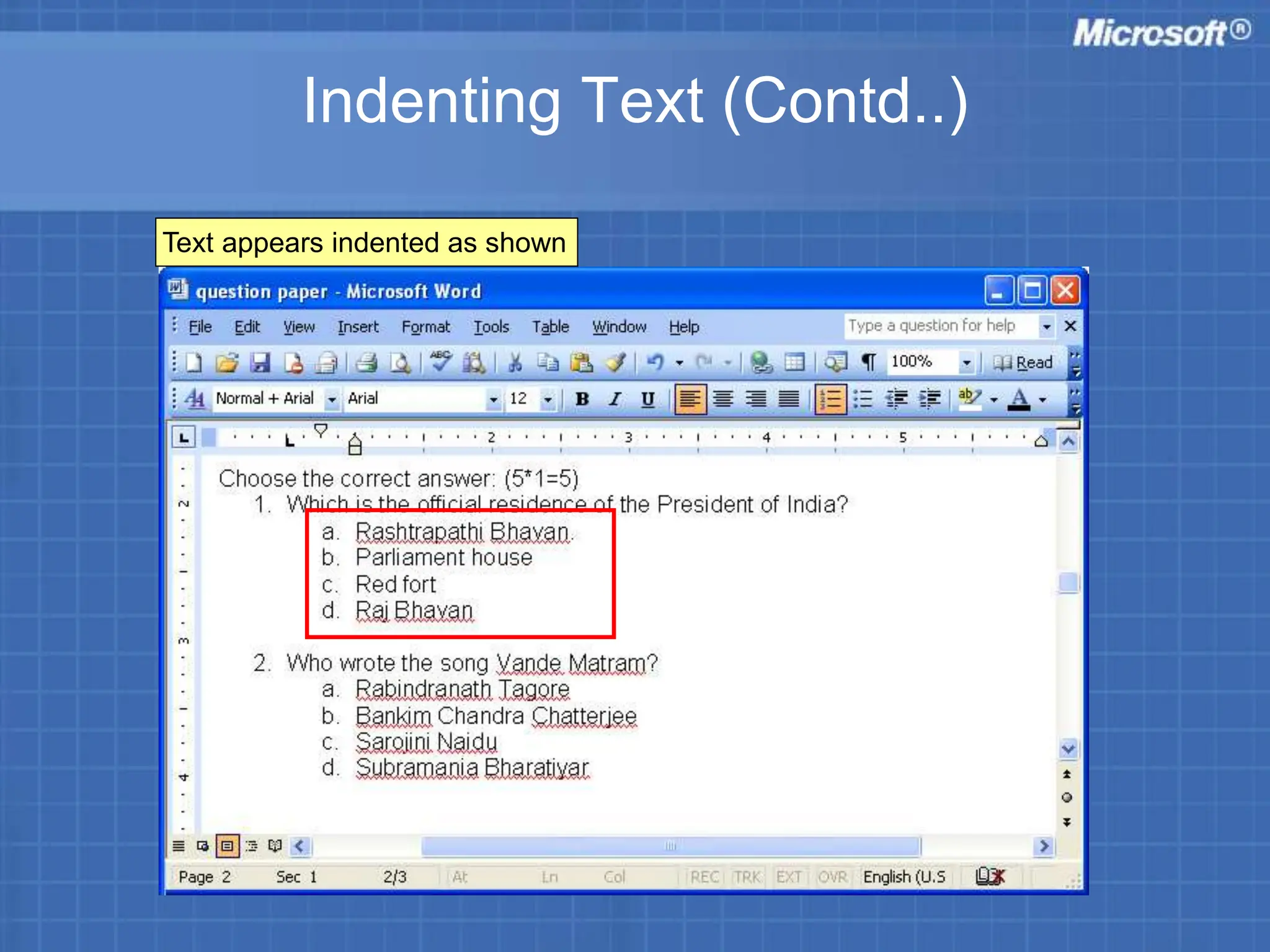Insert Hyperlink globe icon
This screenshot has width=1270, height=952.
pos(761,363)
